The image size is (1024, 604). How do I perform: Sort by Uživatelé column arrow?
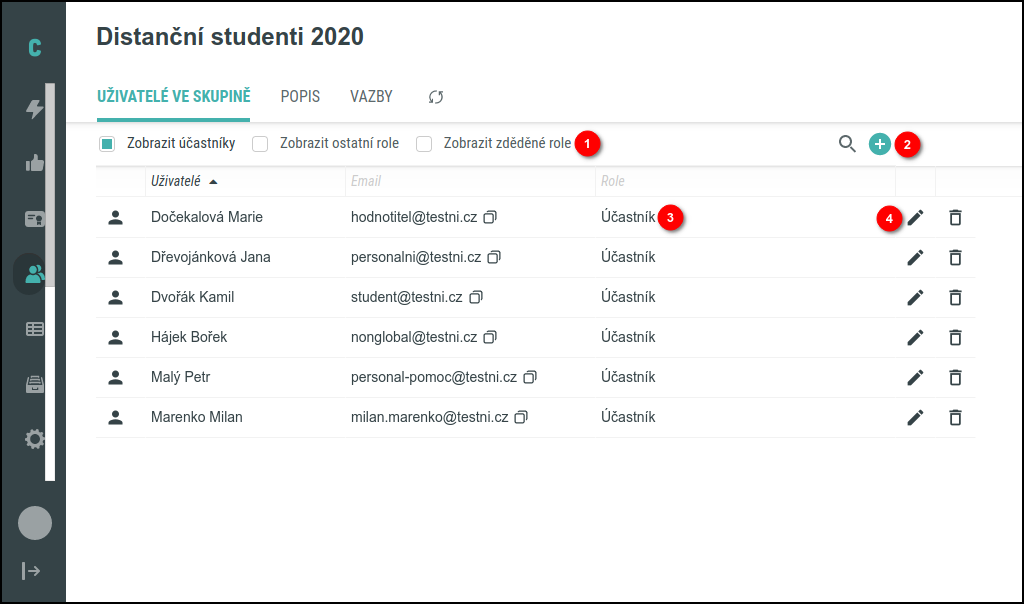tap(213, 181)
